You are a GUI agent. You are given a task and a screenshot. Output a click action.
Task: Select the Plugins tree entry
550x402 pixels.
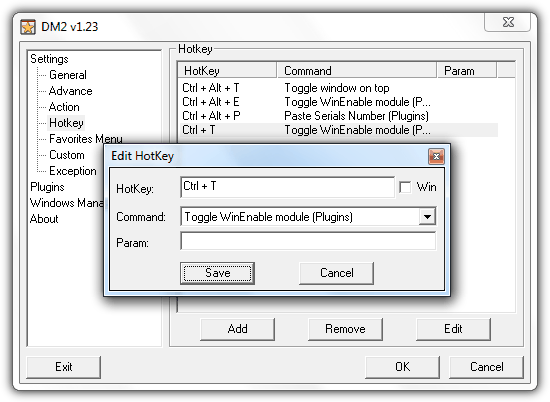click(x=47, y=187)
